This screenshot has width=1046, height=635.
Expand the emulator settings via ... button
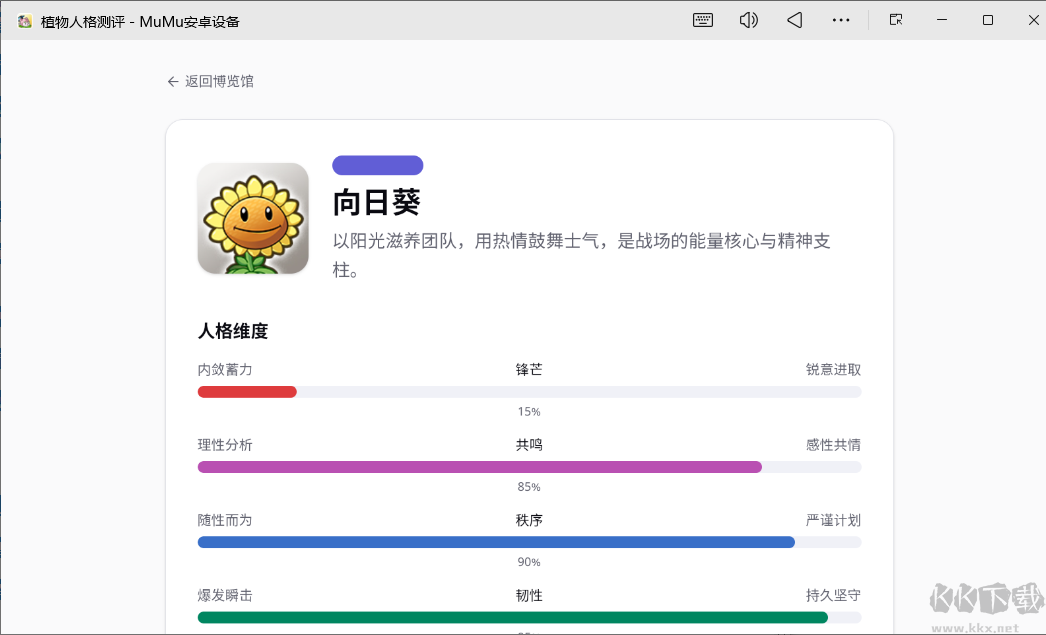841,19
